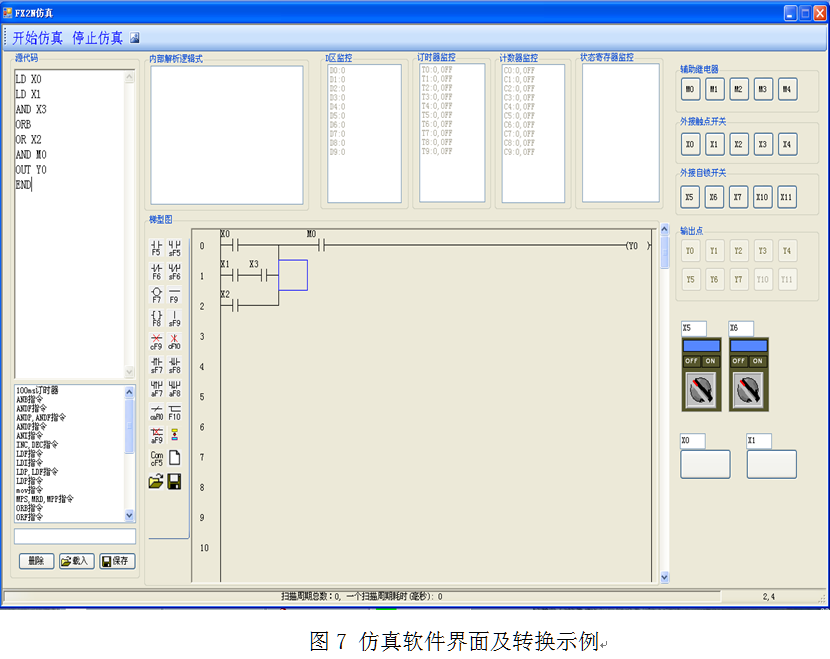830x659 pixels.
Task: Select the aF9 delete tool
Action: tap(156, 435)
